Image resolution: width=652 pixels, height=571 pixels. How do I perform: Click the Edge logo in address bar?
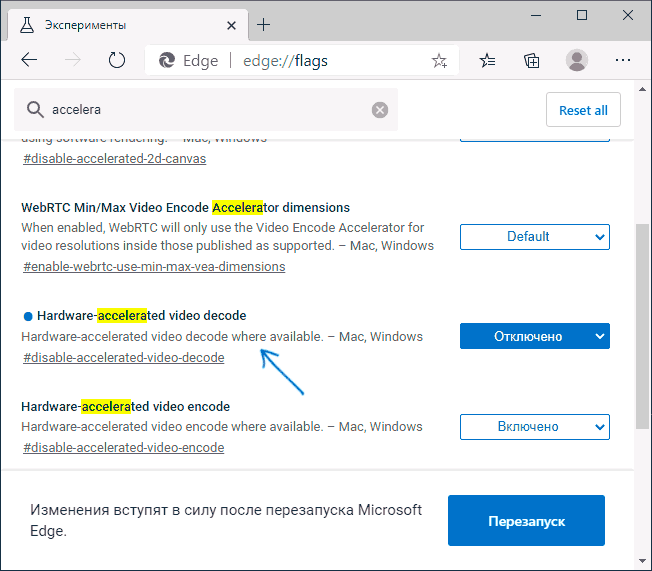click(167, 61)
